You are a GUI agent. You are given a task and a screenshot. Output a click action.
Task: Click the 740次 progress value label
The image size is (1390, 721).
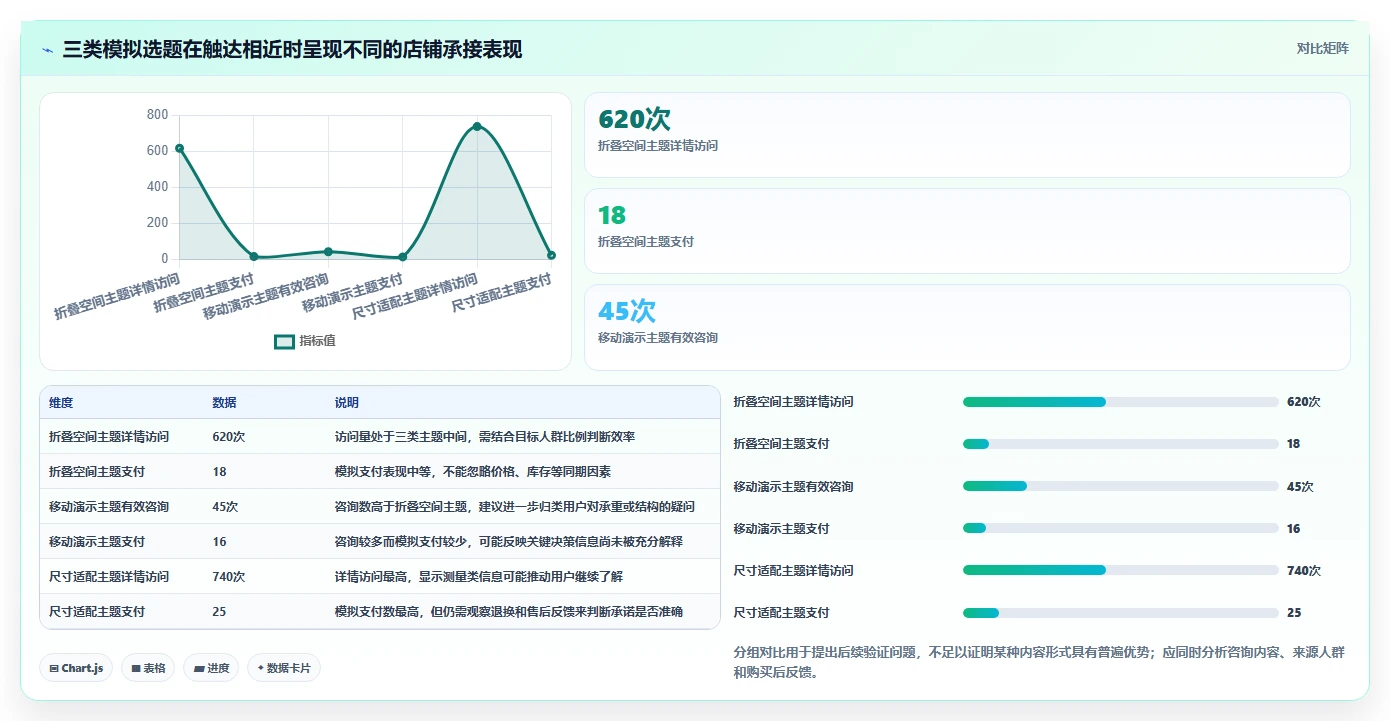pos(1304,571)
